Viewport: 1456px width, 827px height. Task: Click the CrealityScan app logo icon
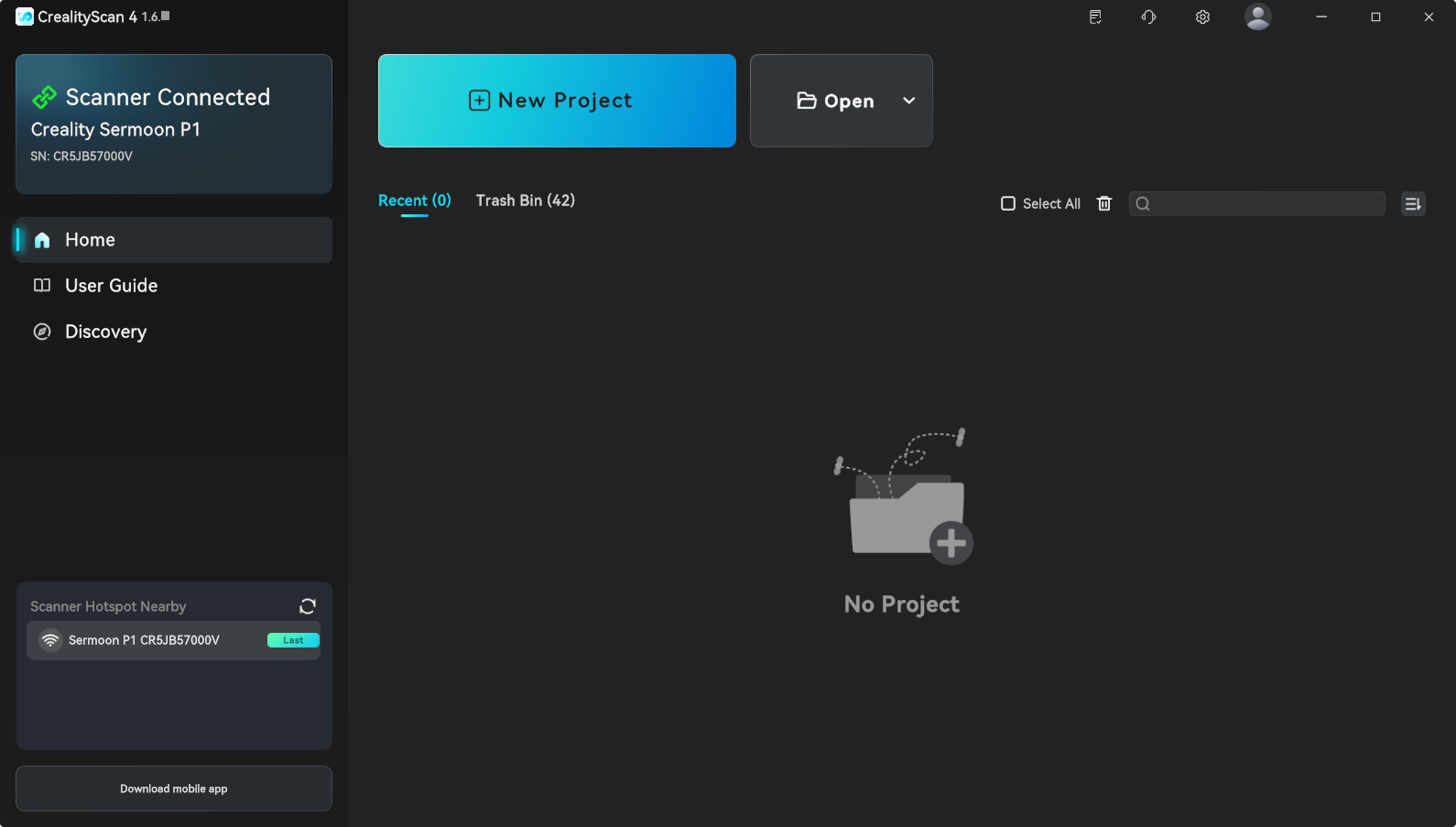(x=25, y=16)
